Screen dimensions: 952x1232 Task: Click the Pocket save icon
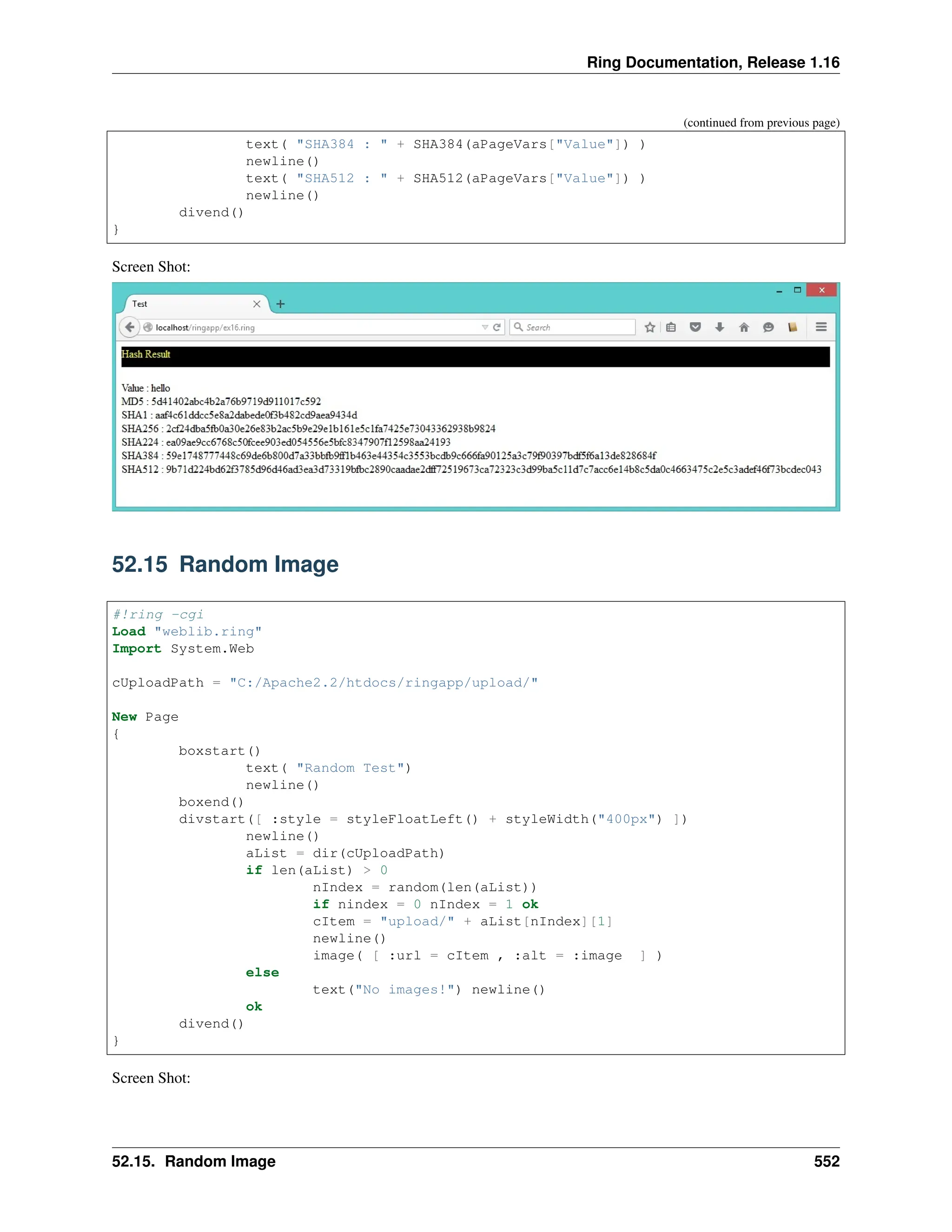pos(695,327)
